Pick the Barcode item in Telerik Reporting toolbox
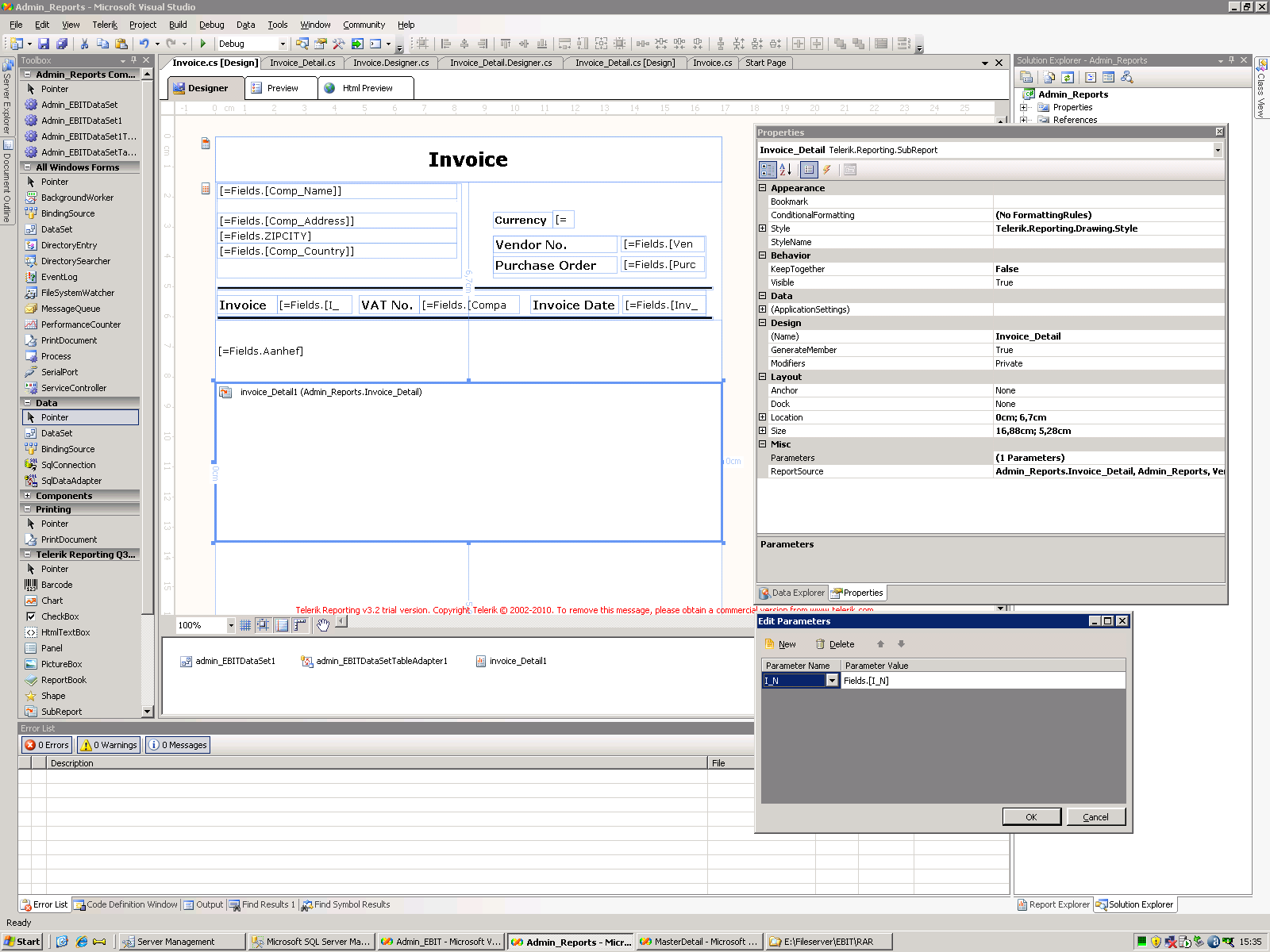The width and height of the screenshot is (1270, 952). [56, 585]
